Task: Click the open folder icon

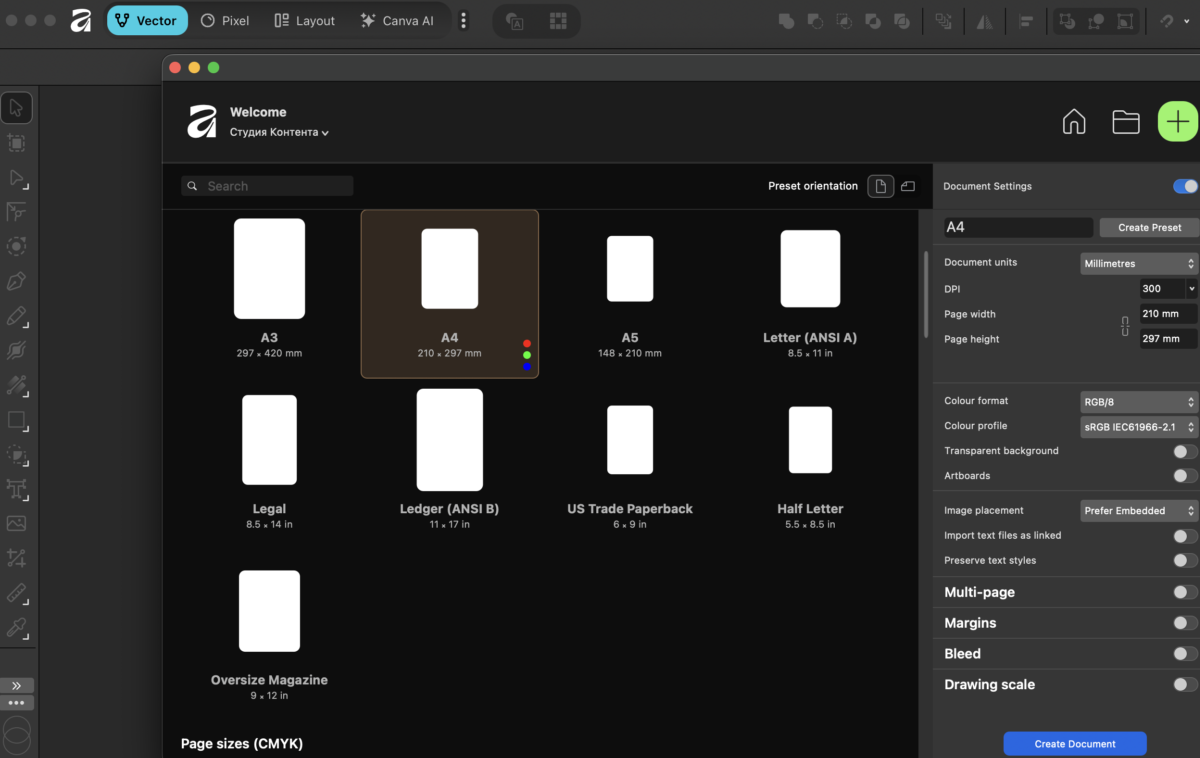Action: click(1126, 122)
